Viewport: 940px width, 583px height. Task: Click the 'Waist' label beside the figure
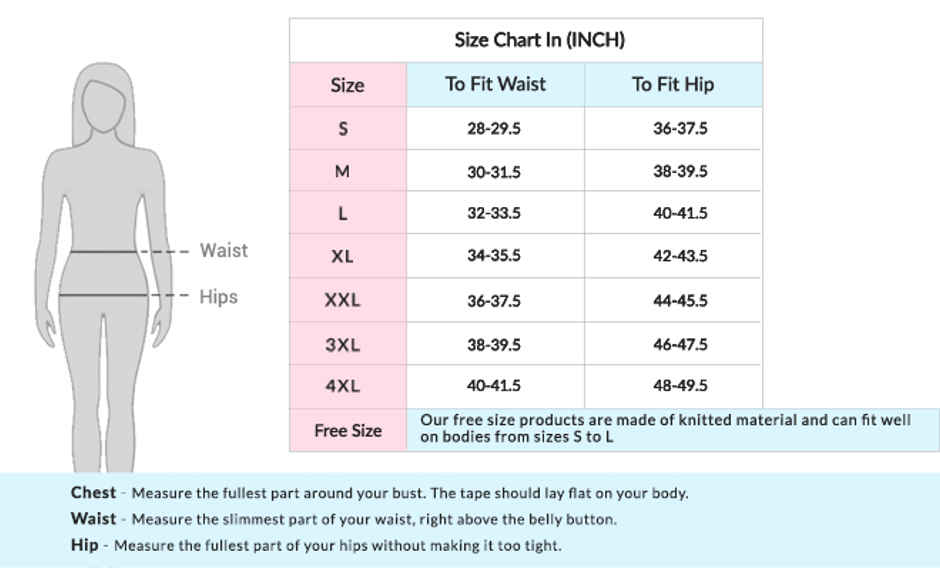tap(223, 250)
